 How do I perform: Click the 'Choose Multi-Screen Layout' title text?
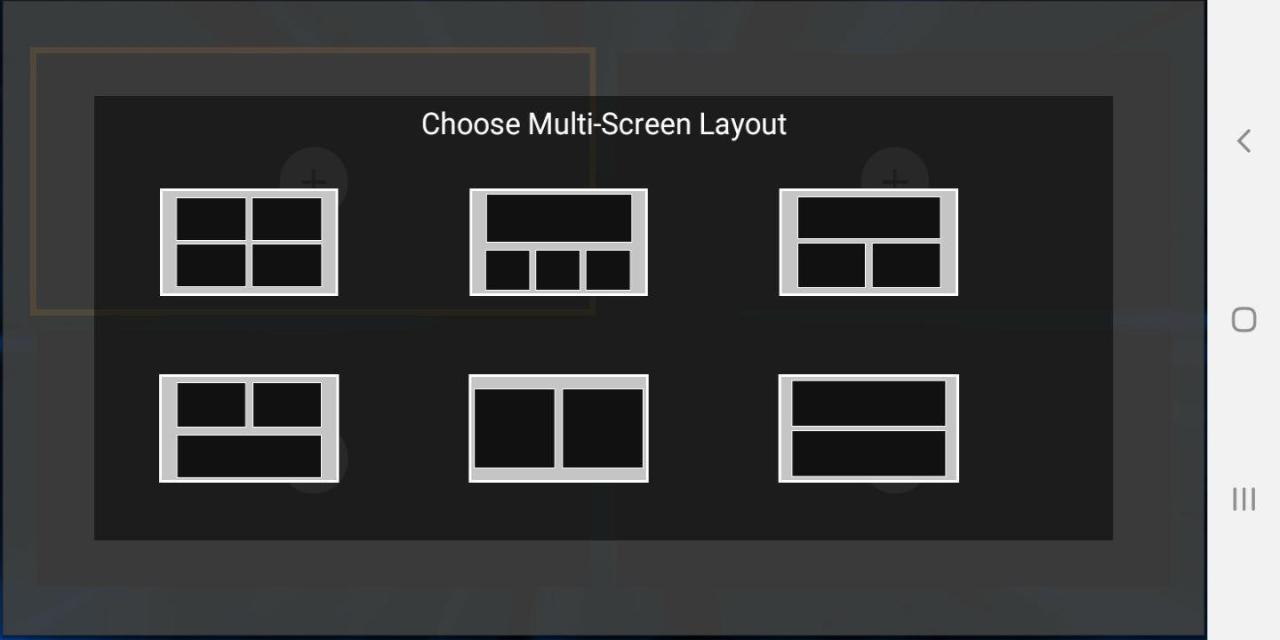click(604, 124)
